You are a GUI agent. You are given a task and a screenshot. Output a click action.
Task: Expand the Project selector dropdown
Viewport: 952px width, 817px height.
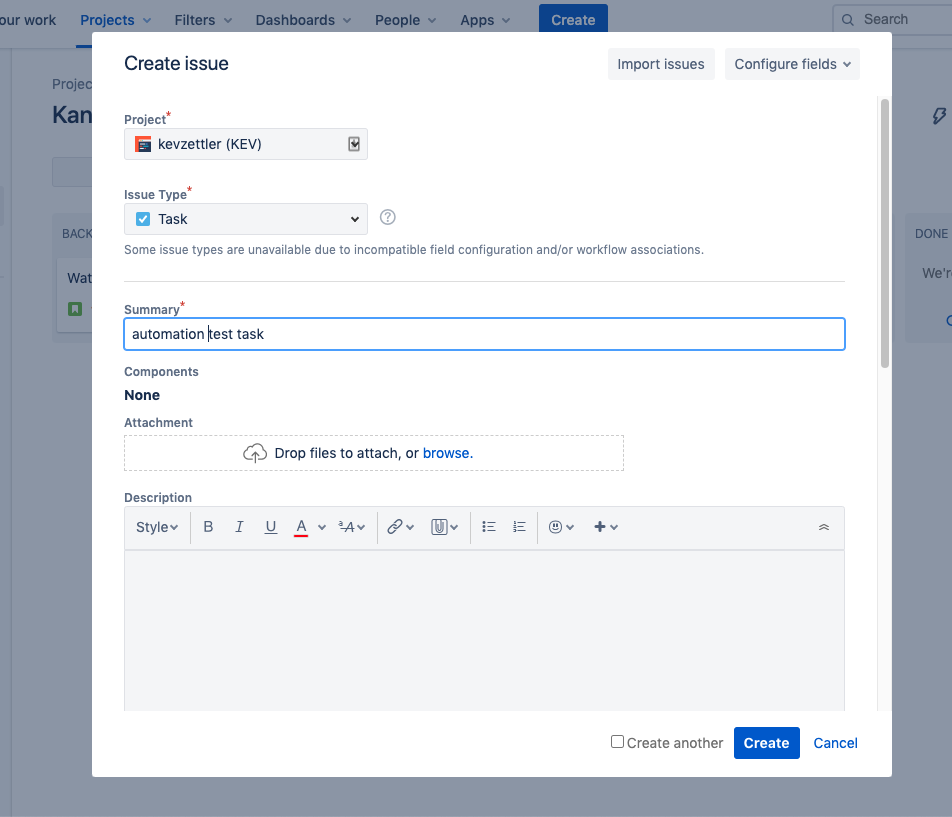pyautogui.click(x=353, y=143)
